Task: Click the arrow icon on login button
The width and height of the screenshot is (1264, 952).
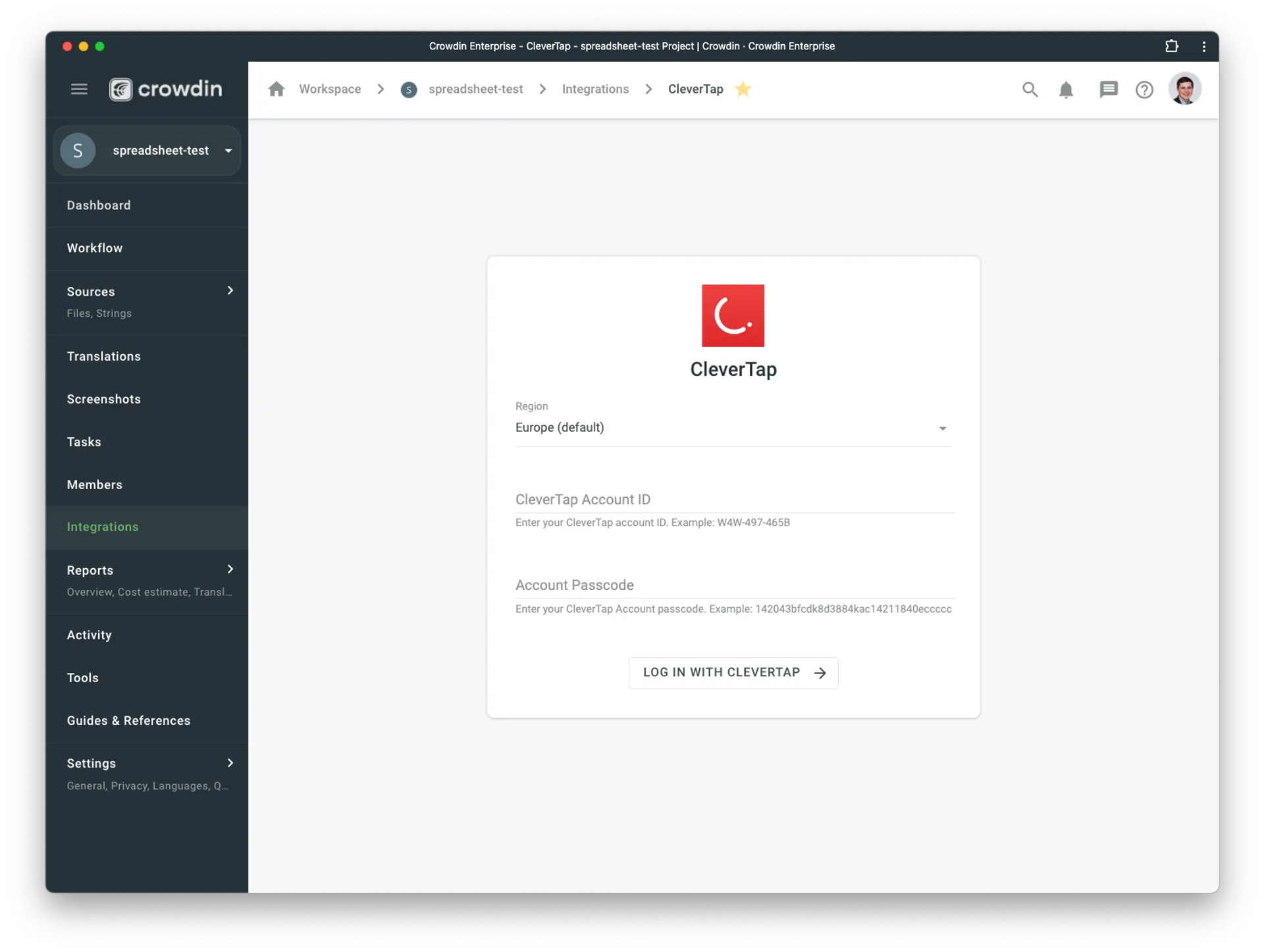Action: pos(820,673)
